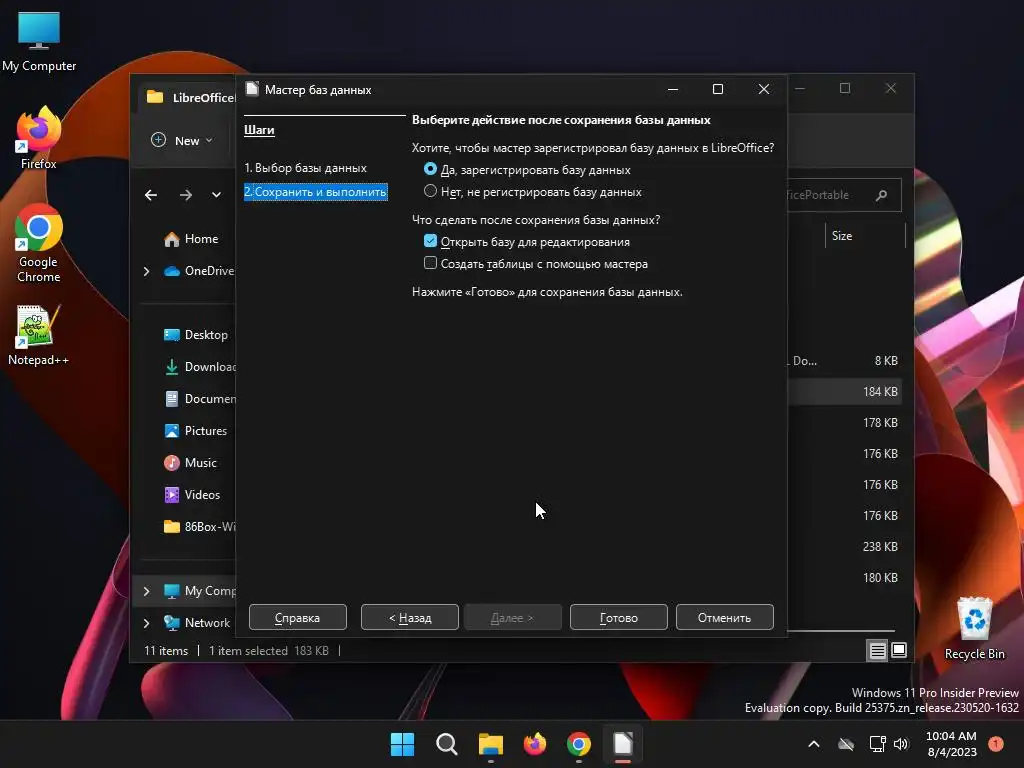Open Downloads folder in Explorer sidebar
The height and width of the screenshot is (768, 1024).
pos(199,367)
